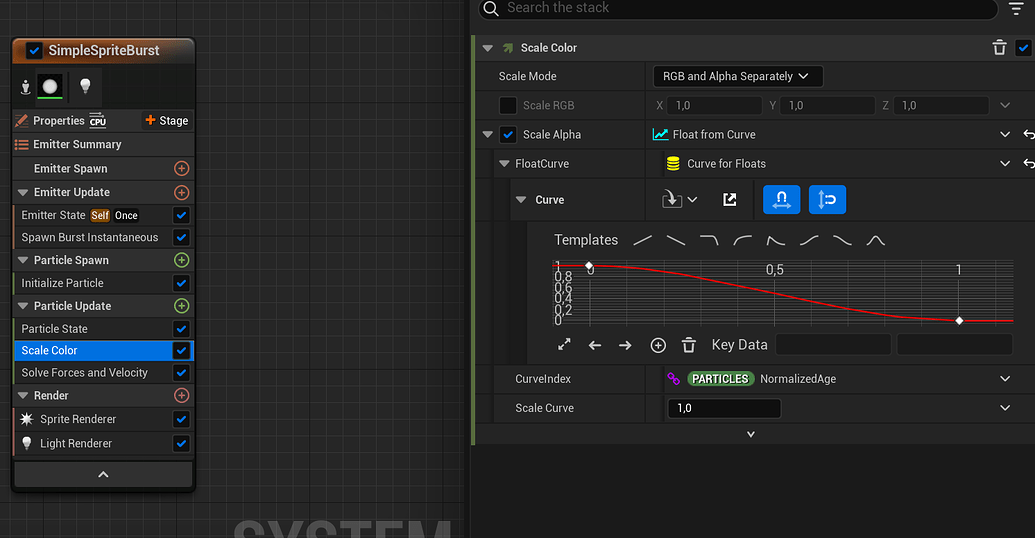Disable the Sprite Renderer checkbox

pos(181,419)
